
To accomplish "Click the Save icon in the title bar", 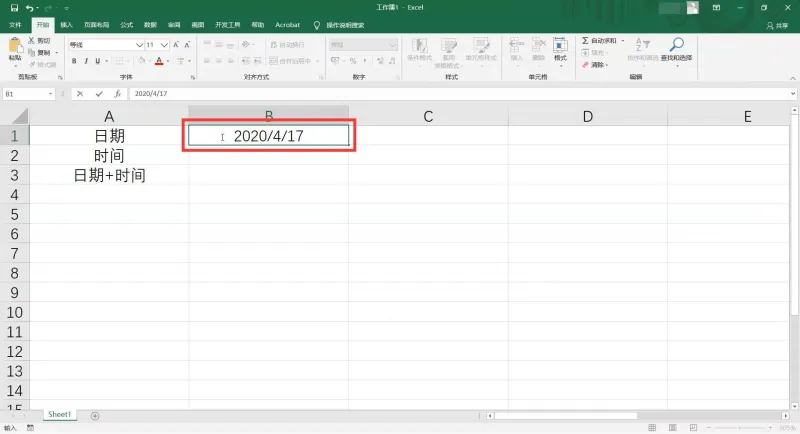I will pos(14,8).
